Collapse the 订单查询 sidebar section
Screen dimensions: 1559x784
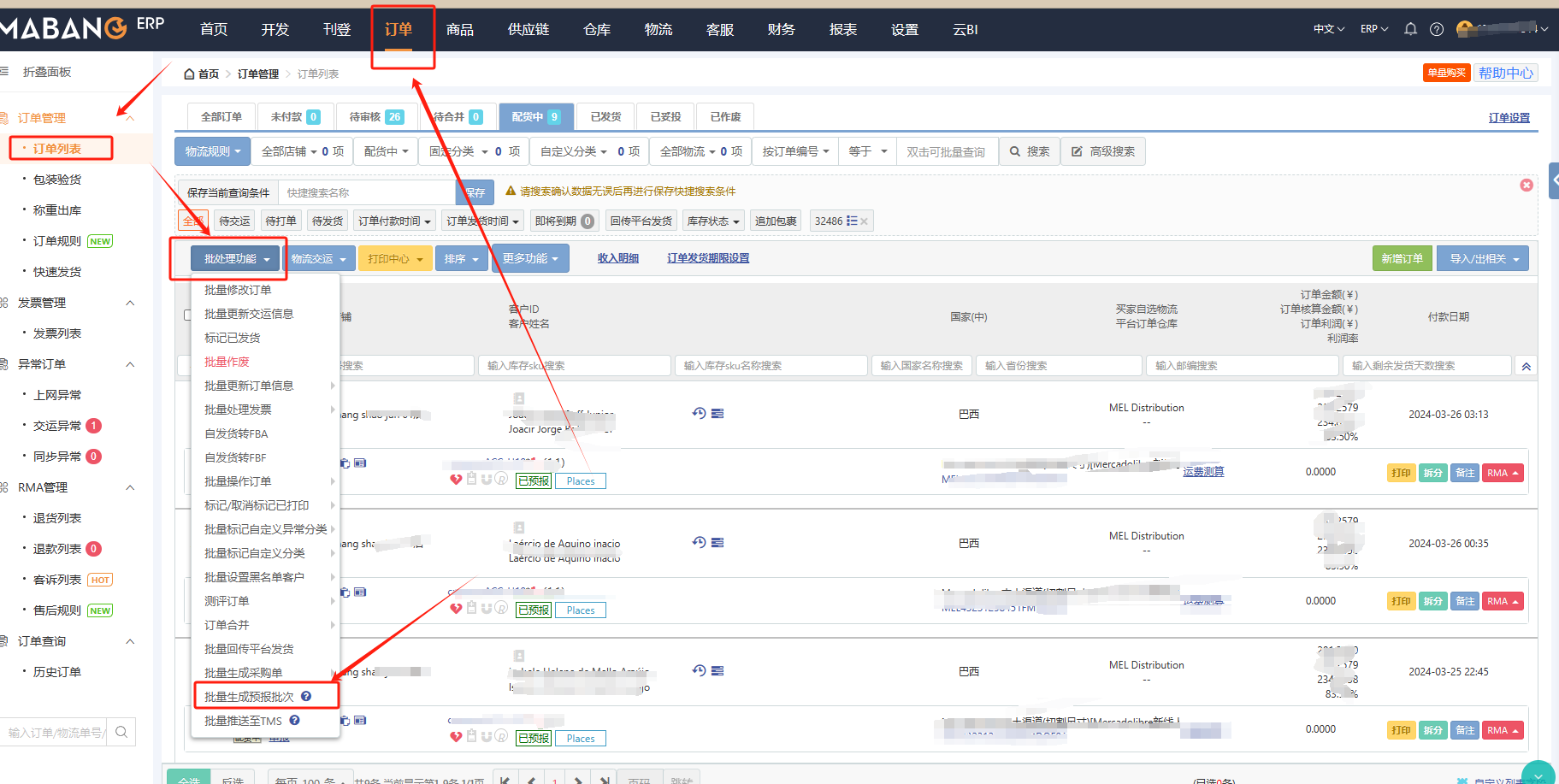(130, 641)
